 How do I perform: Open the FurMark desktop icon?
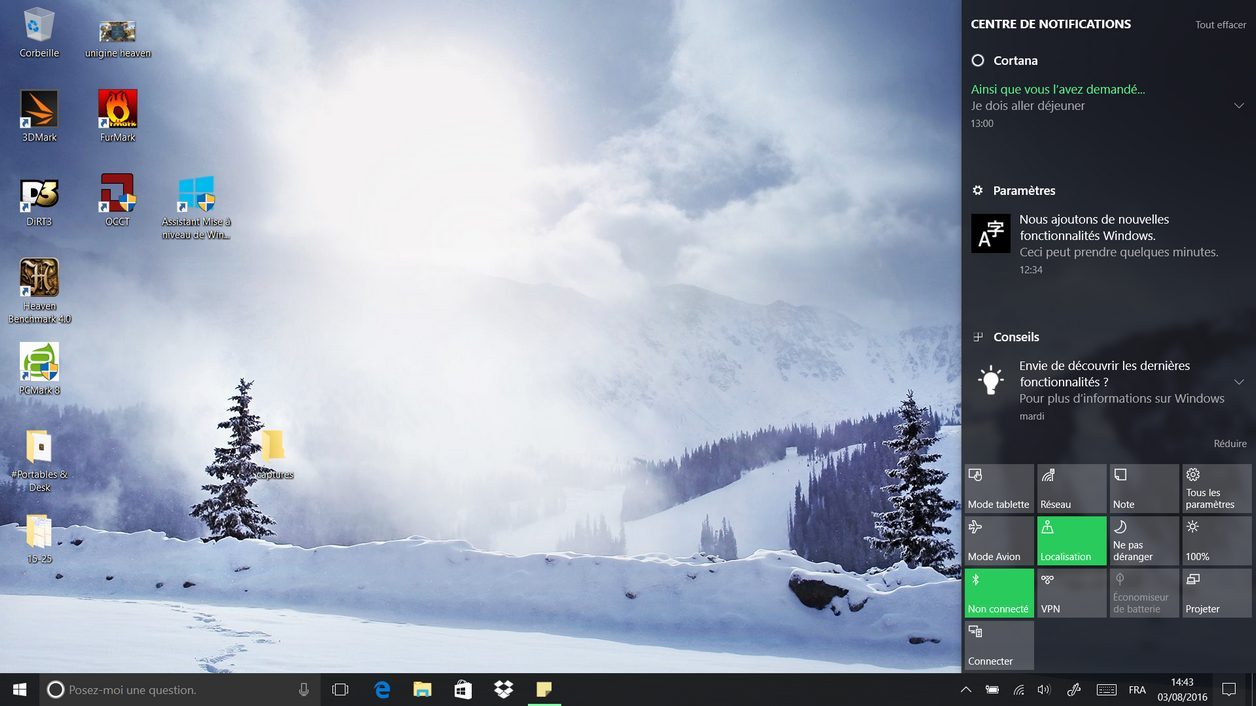(x=117, y=110)
